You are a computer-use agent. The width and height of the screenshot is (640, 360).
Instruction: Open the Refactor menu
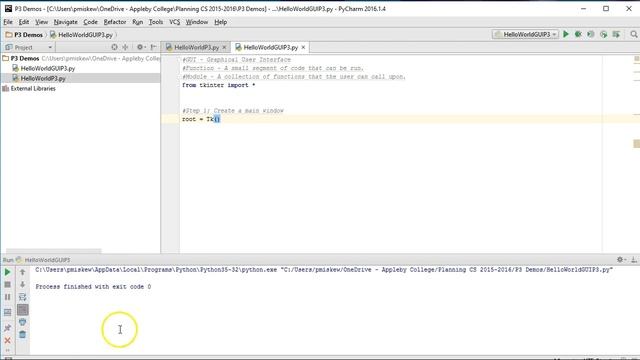[115, 22]
